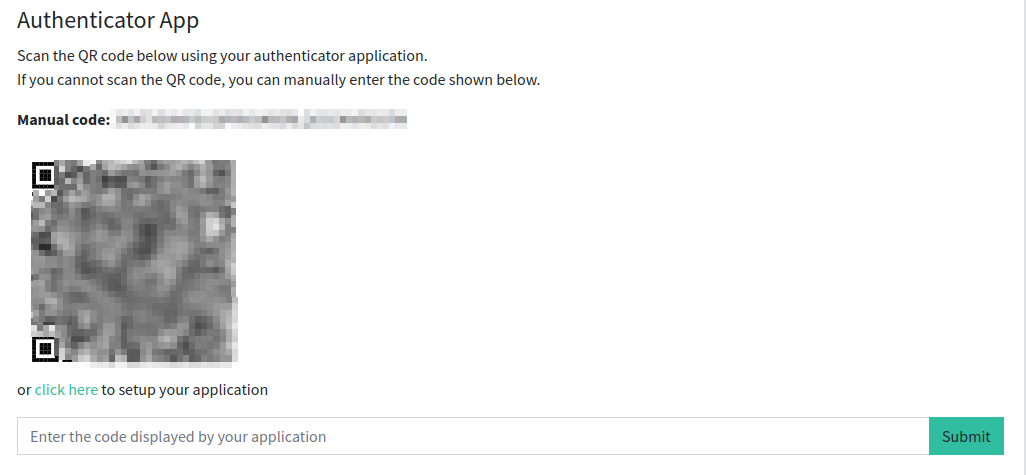This screenshot has height=475, width=1026.
Task: Click the green Submit button
Action: (x=966, y=436)
